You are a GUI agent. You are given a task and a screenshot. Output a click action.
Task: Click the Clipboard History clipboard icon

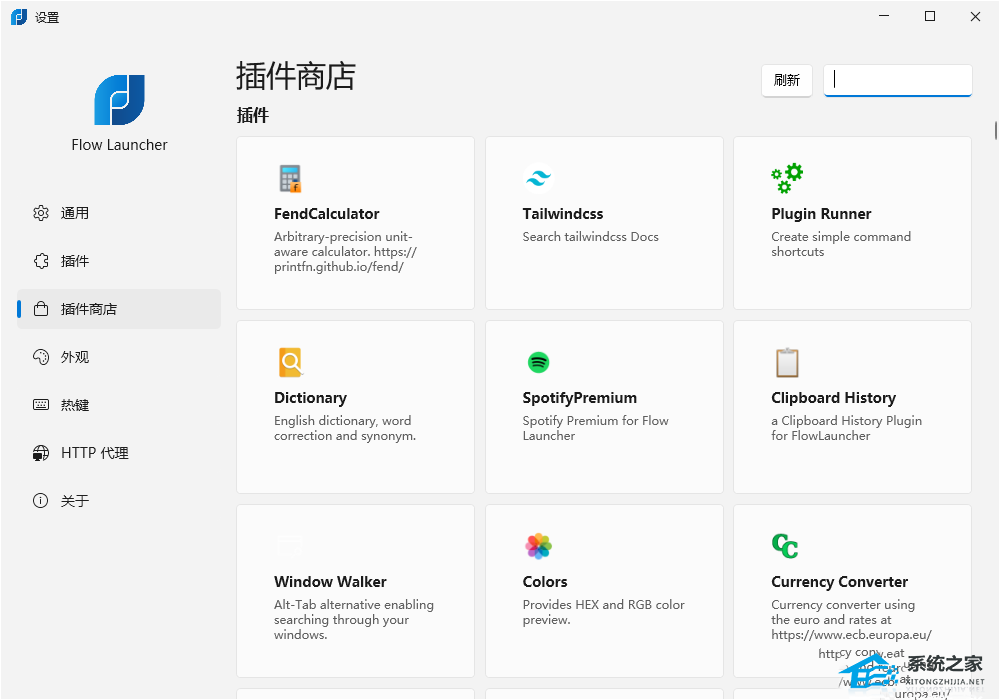point(787,362)
